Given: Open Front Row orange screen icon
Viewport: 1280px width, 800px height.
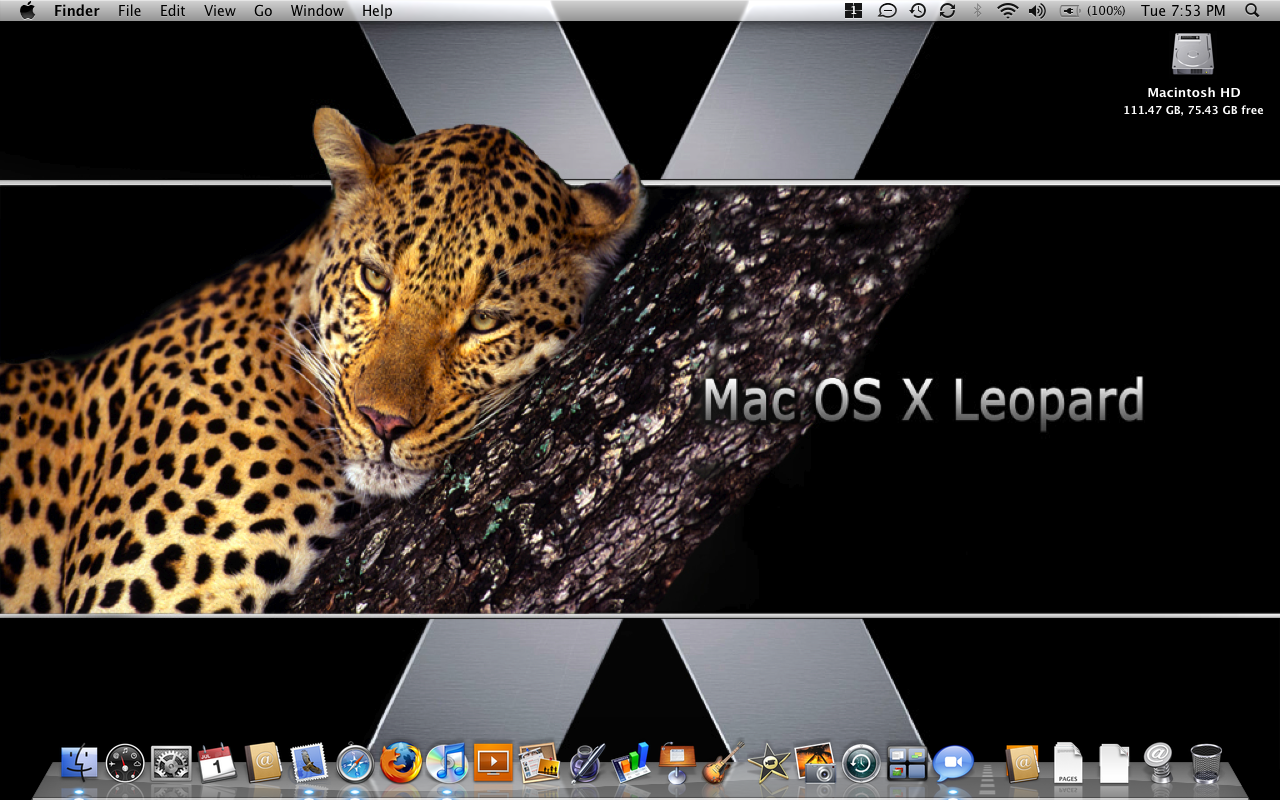Looking at the screenshot, I should tap(493, 763).
